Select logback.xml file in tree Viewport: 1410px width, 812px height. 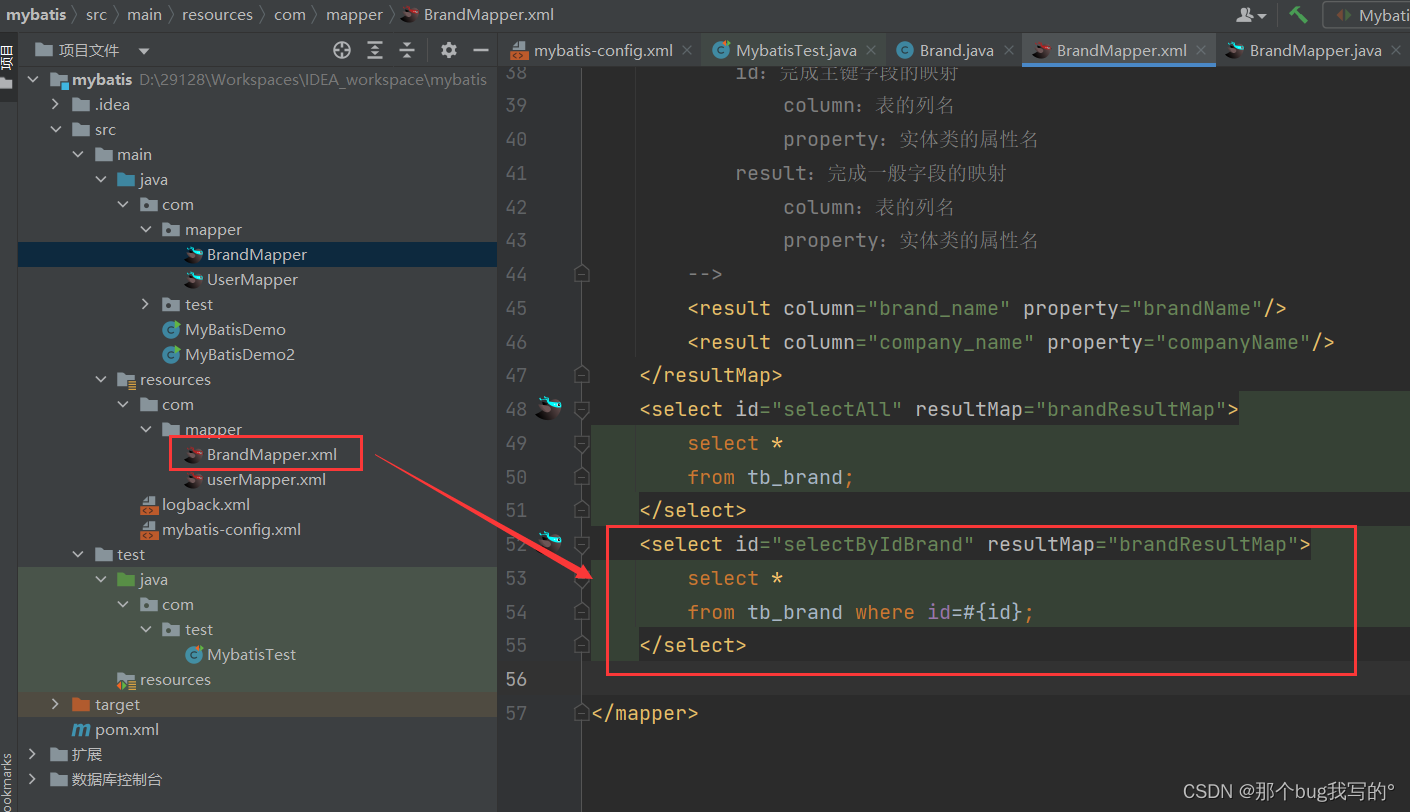point(206,504)
